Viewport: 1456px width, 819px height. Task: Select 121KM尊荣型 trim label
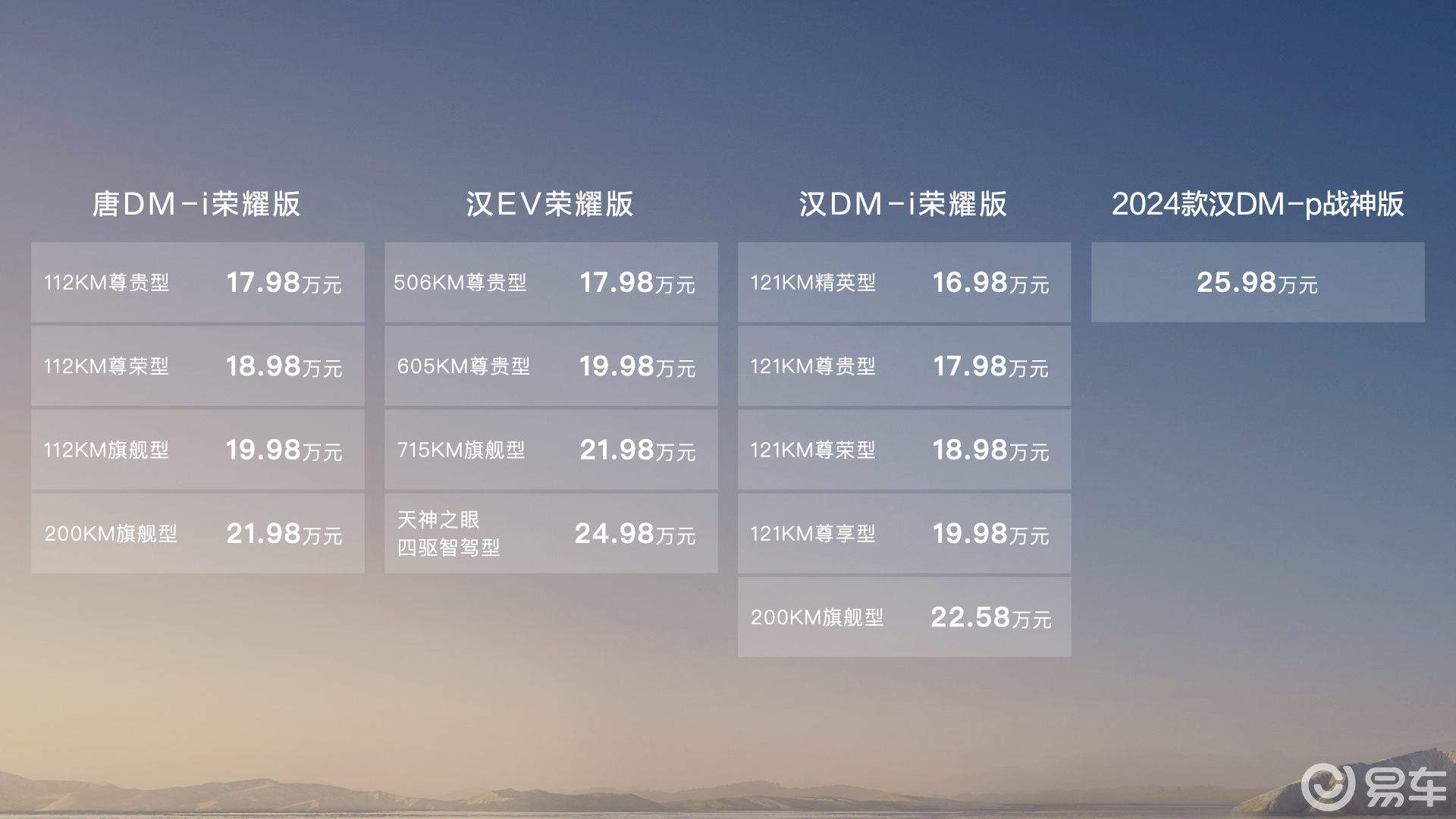(x=813, y=450)
